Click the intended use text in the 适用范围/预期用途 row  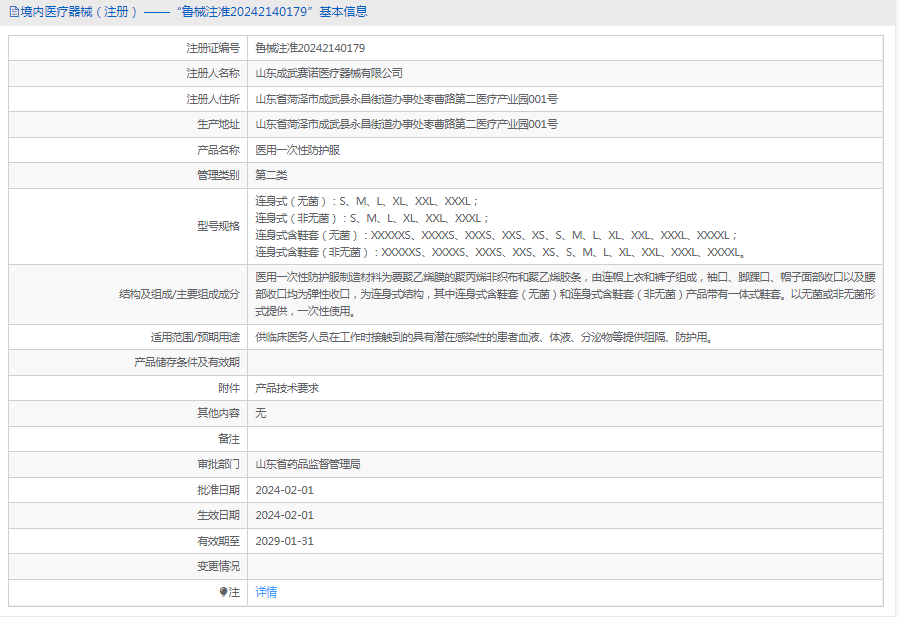tap(484, 337)
